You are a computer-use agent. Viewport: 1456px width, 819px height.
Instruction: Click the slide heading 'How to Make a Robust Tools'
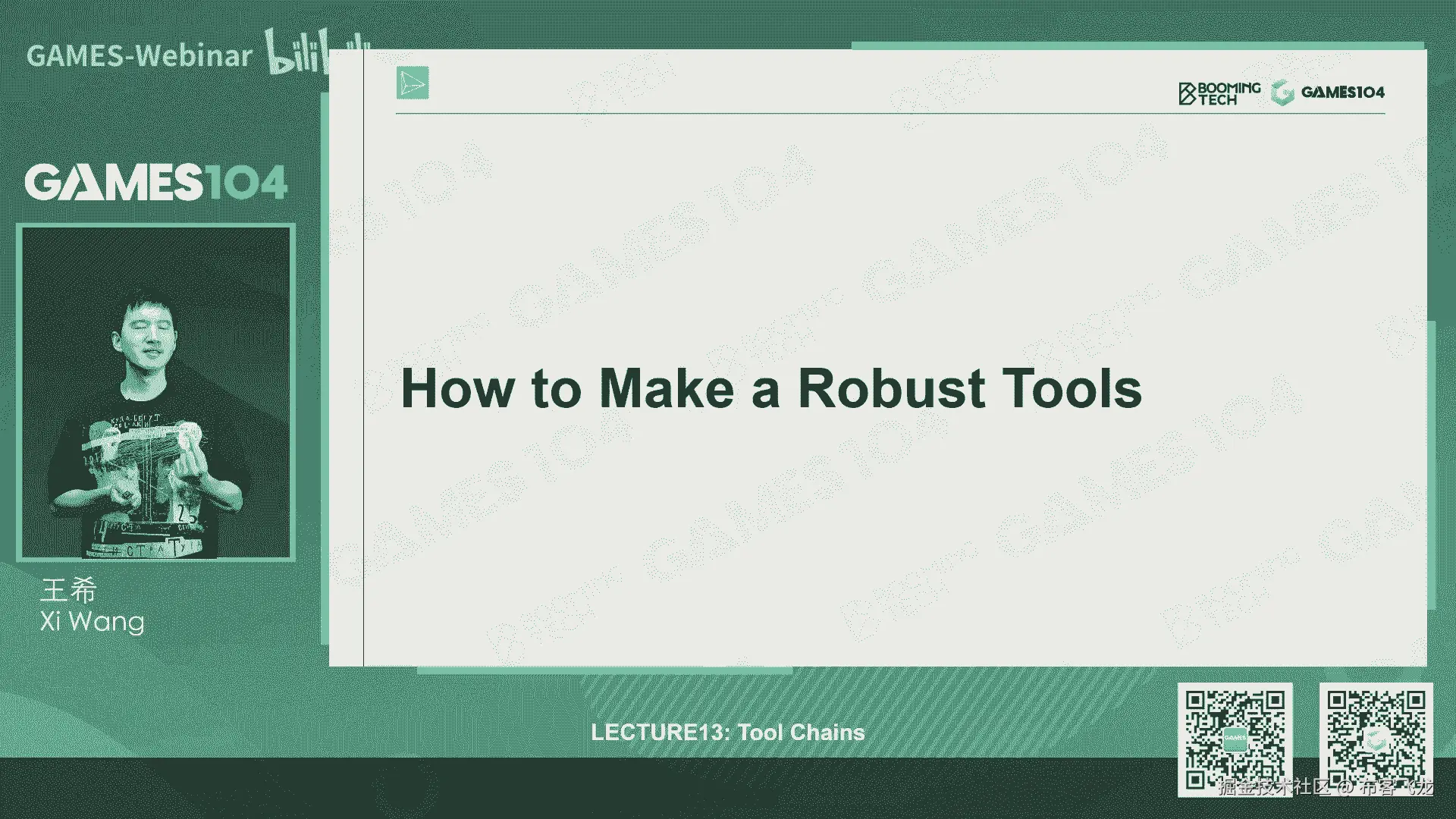770,389
